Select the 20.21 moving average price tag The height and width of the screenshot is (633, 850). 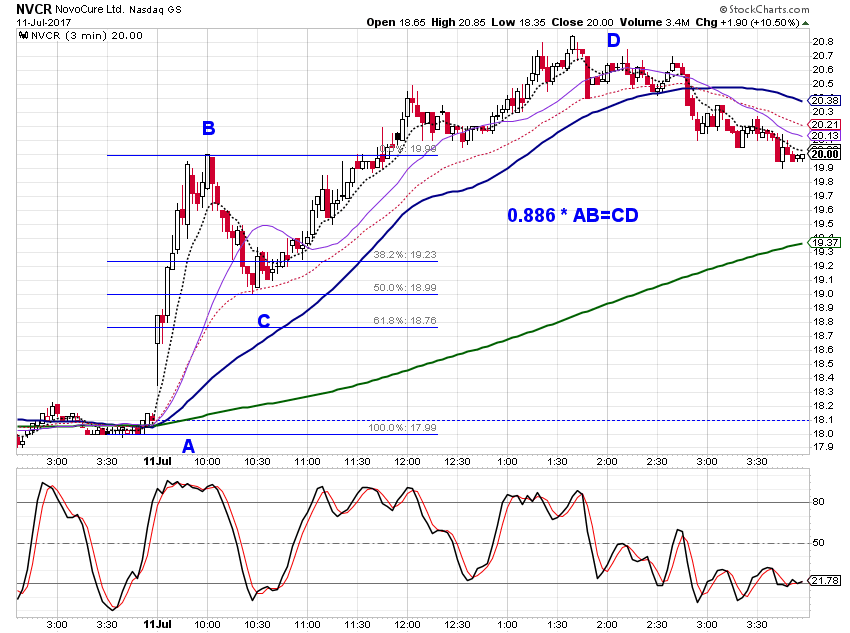coord(825,125)
